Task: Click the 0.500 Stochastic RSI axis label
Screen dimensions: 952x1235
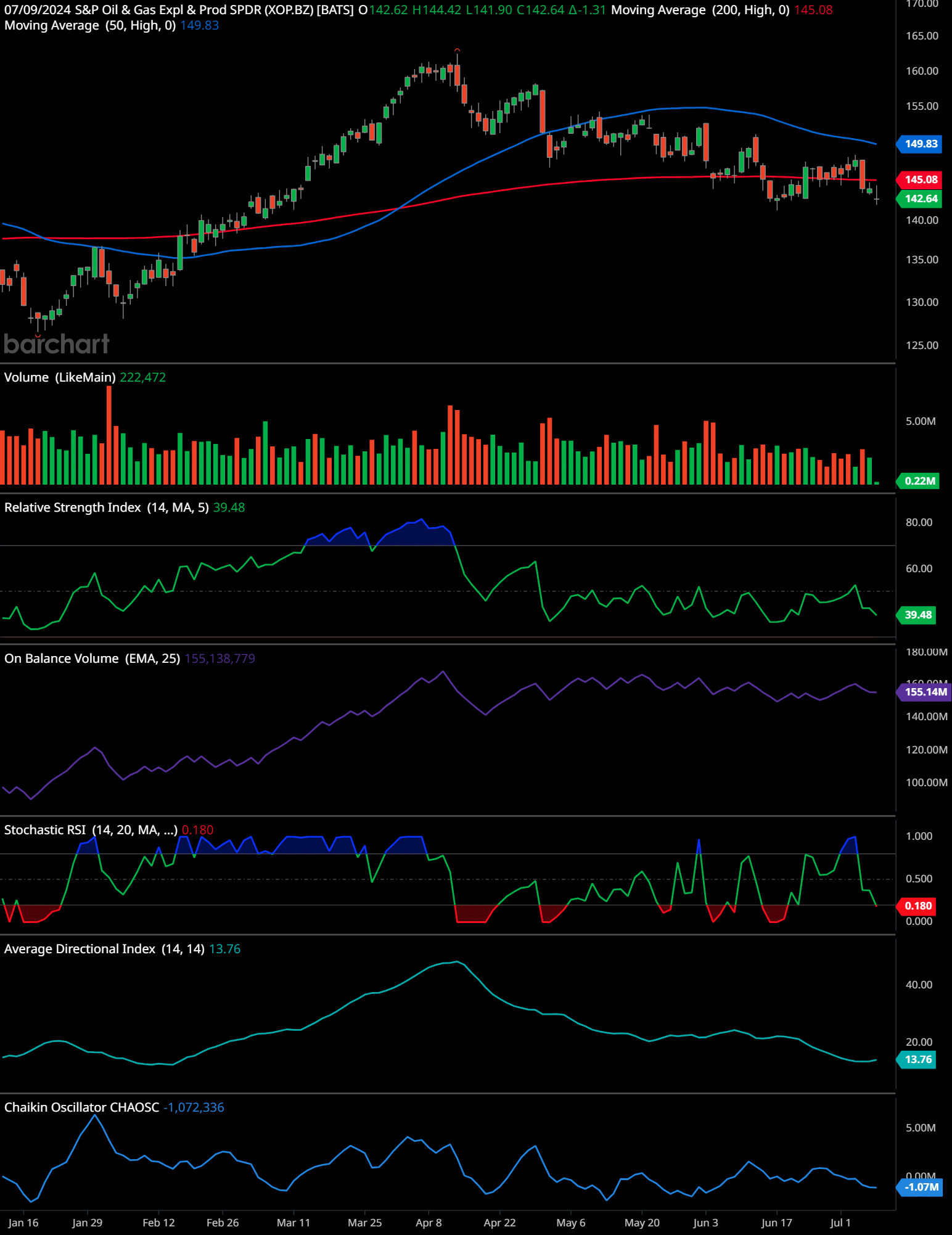Action: [x=919, y=879]
